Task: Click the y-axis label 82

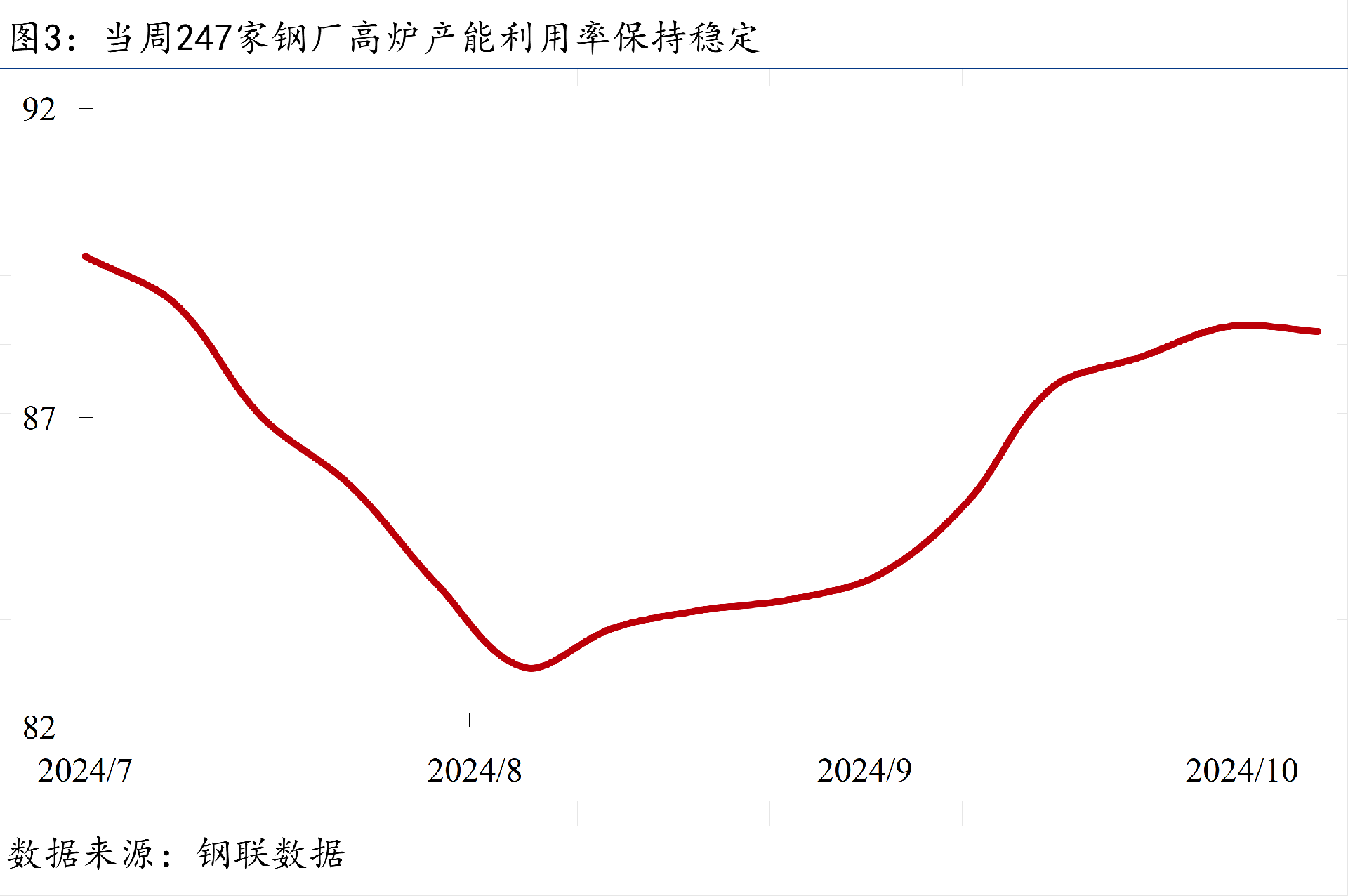Action: coord(39,727)
